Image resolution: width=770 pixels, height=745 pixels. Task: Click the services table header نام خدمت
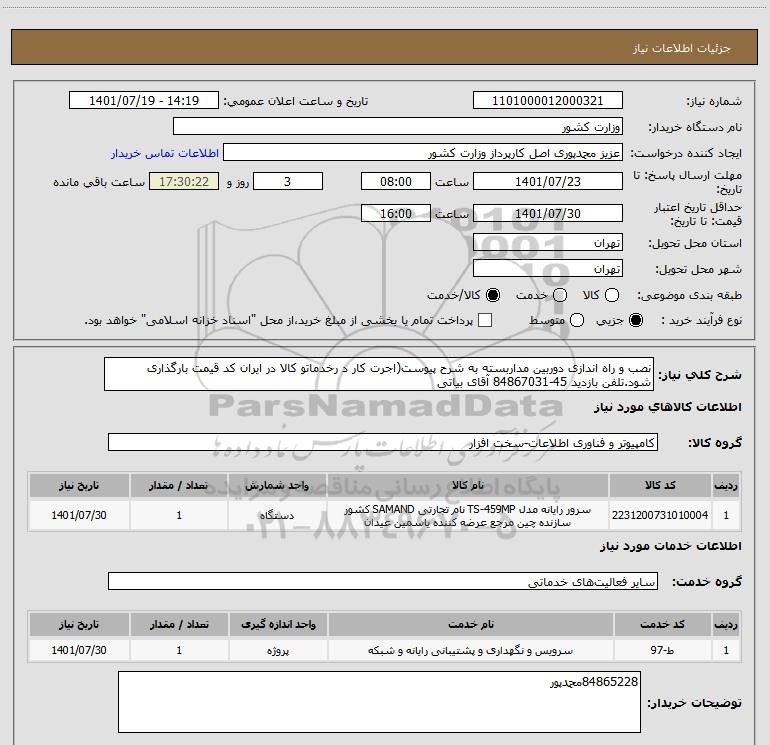click(x=470, y=624)
